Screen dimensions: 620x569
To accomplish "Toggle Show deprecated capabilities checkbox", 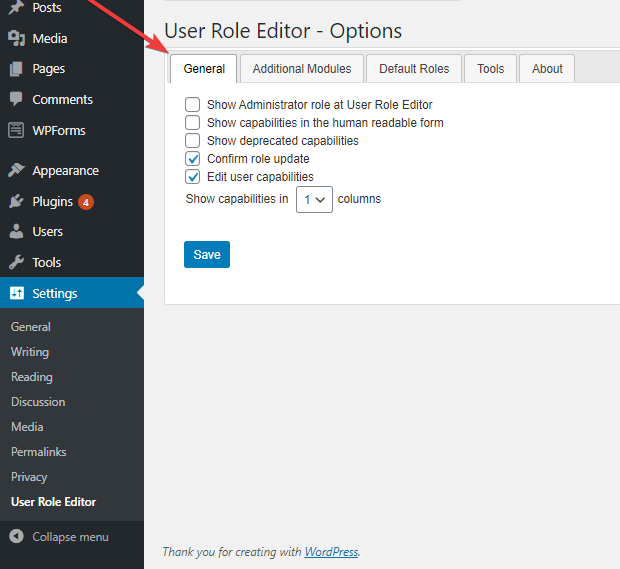I will (x=193, y=141).
